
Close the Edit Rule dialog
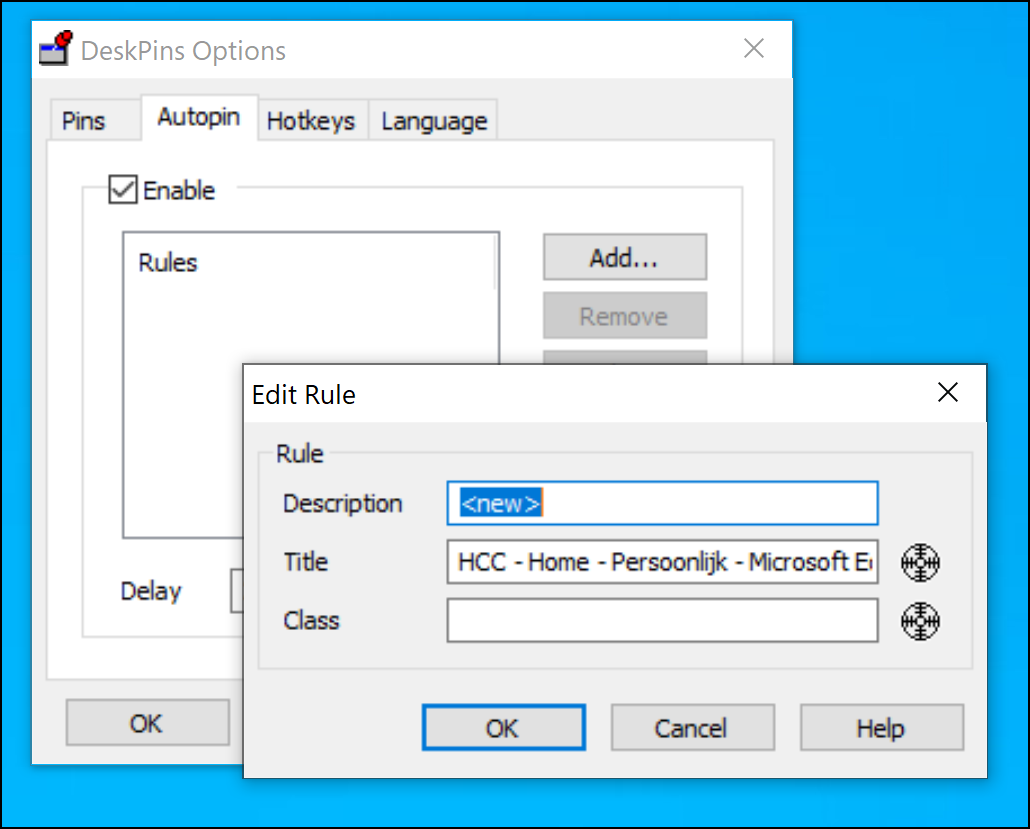coord(947,393)
